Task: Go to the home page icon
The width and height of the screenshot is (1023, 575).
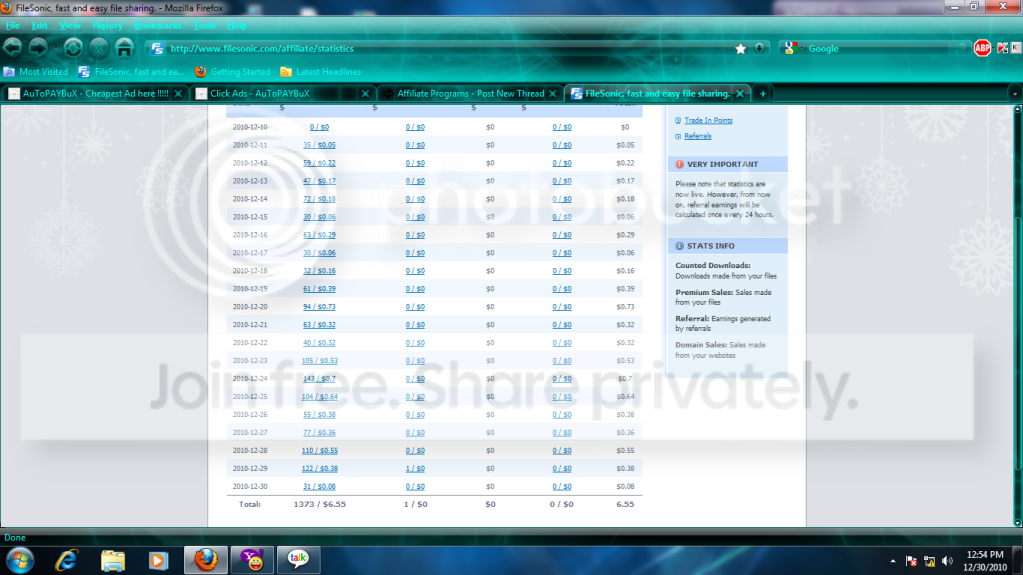Action: click(x=124, y=48)
